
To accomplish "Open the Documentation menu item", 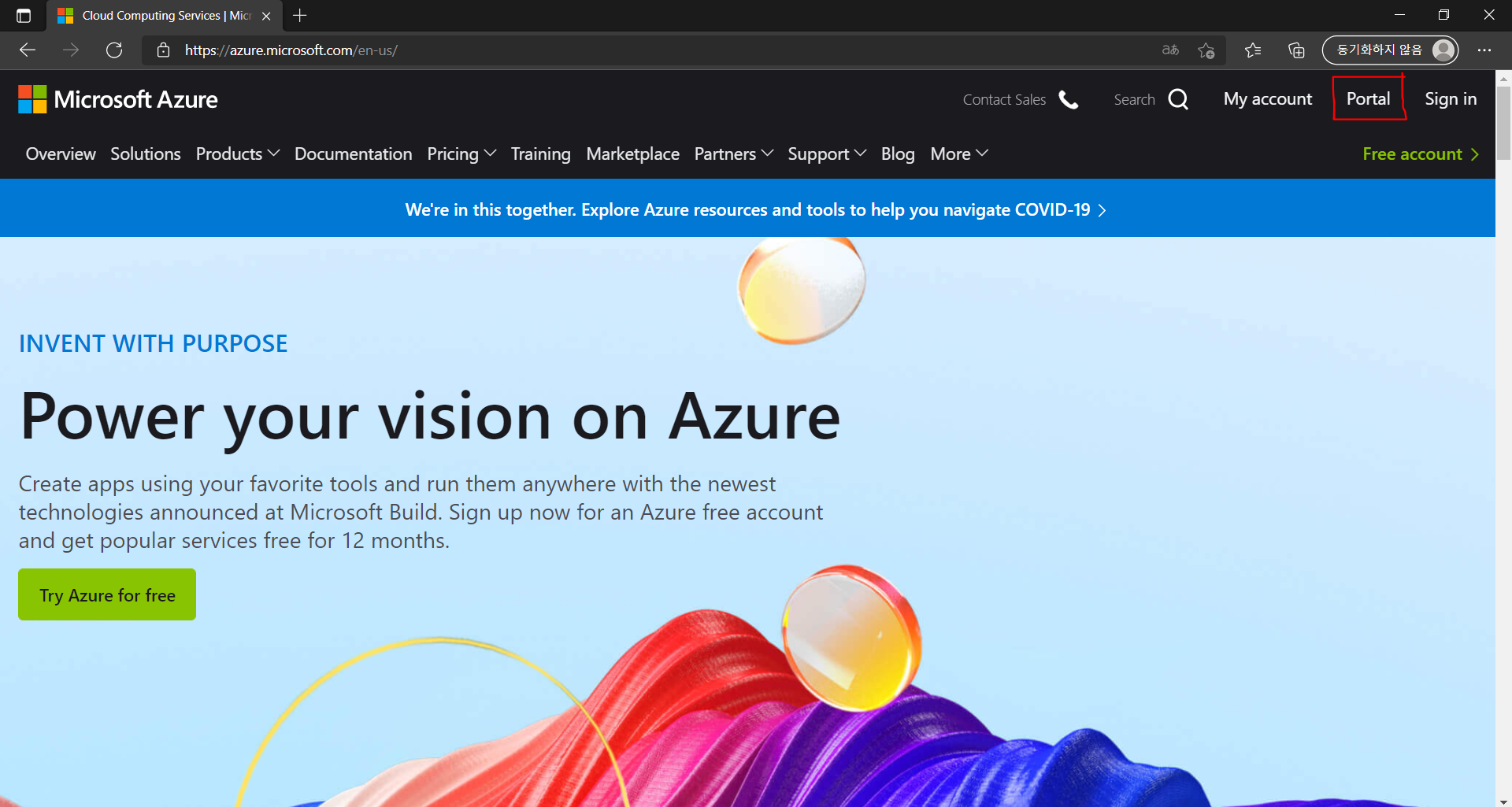I will 353,154.
